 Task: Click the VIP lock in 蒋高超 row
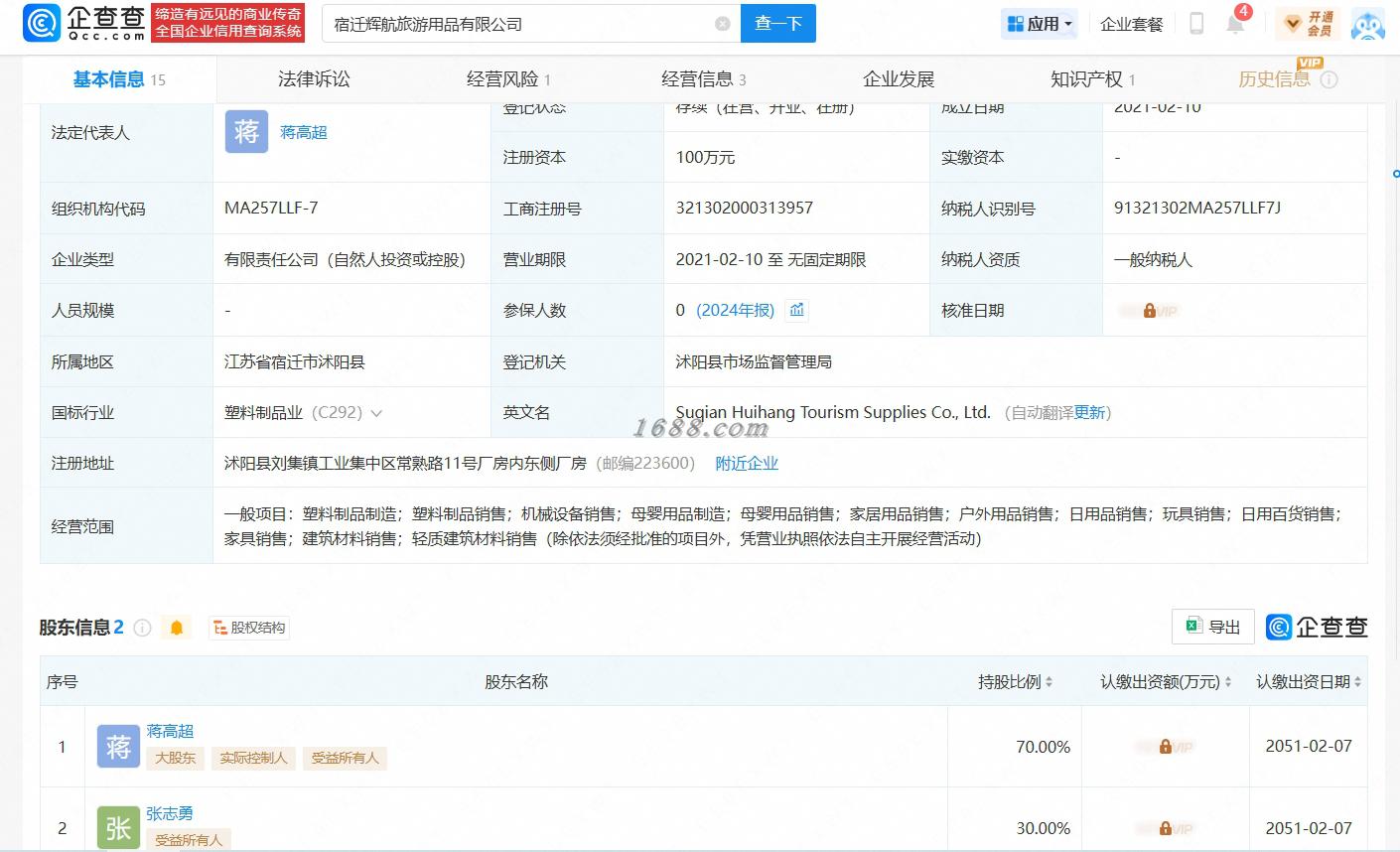tap(1165, 746)
